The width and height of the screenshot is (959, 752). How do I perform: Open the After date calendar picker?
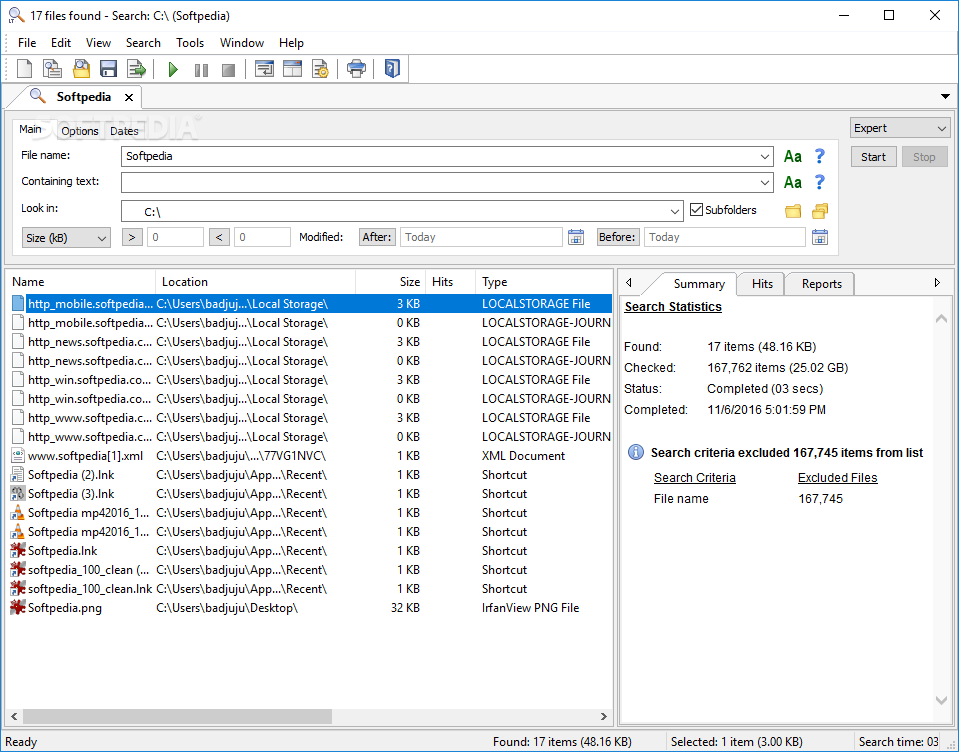click(x=576, y=237)
